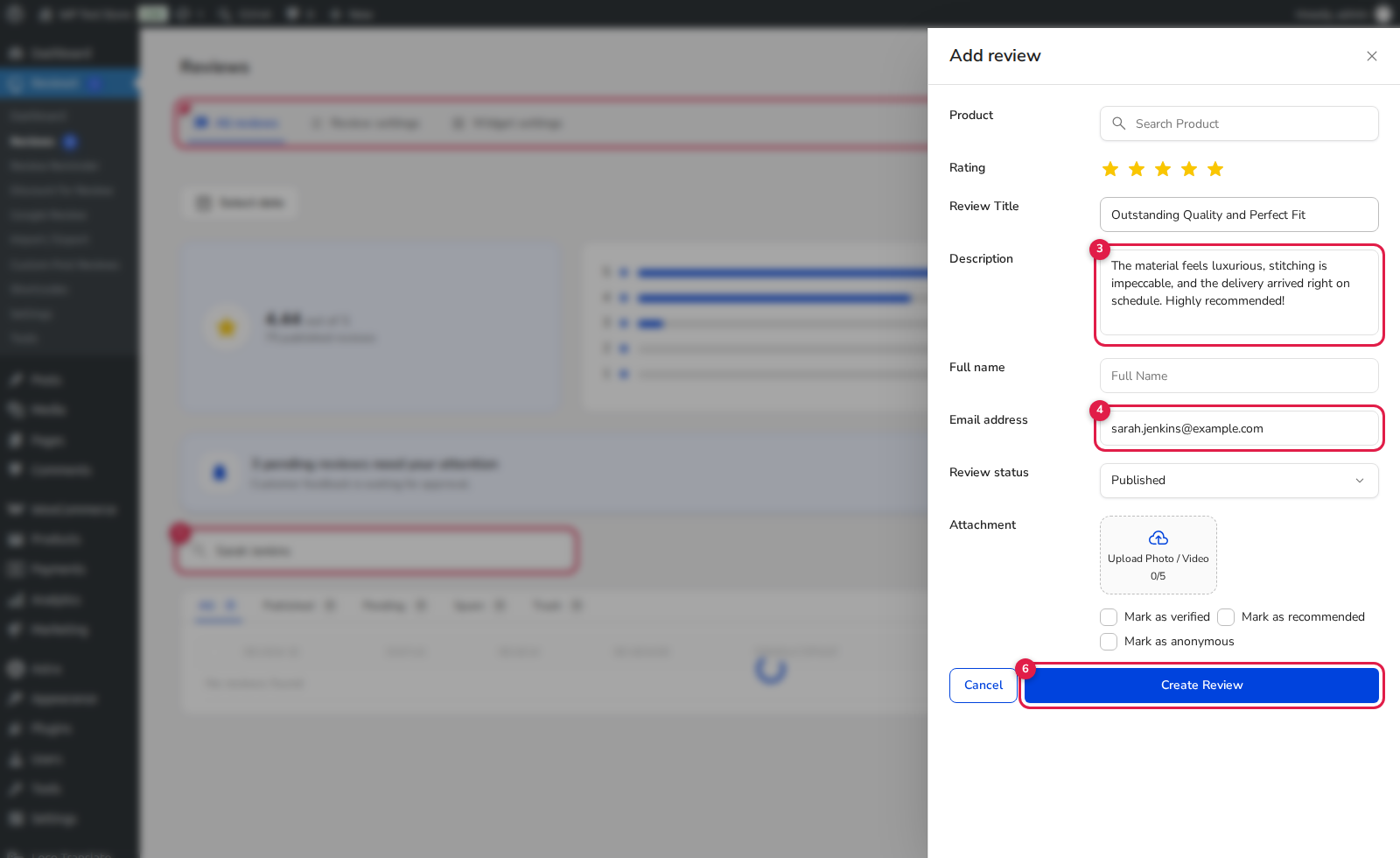
Task: Click the cloud upload icon
Action: (x=1158, y=538)
